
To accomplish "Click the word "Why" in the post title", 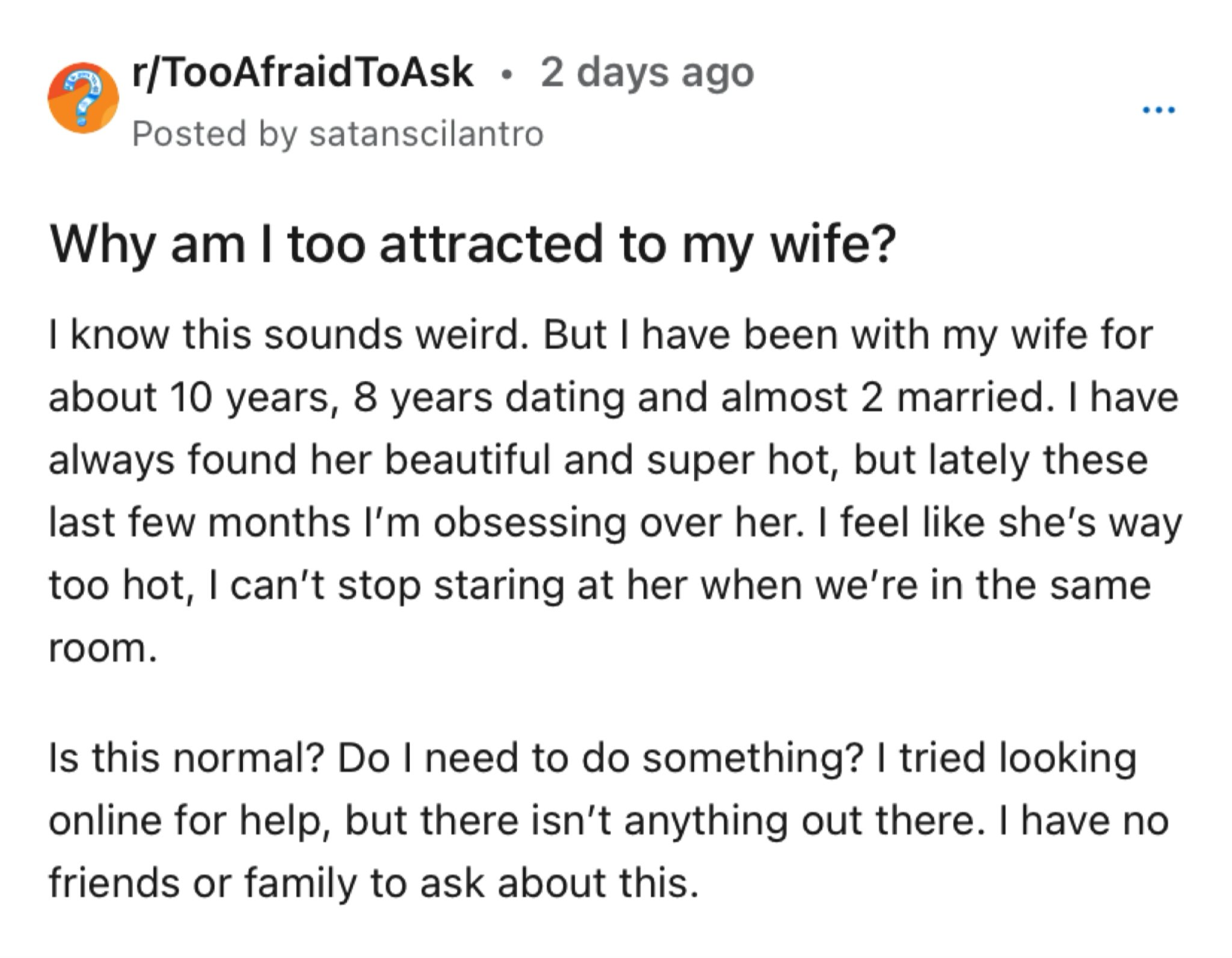I will click(103, 244).
